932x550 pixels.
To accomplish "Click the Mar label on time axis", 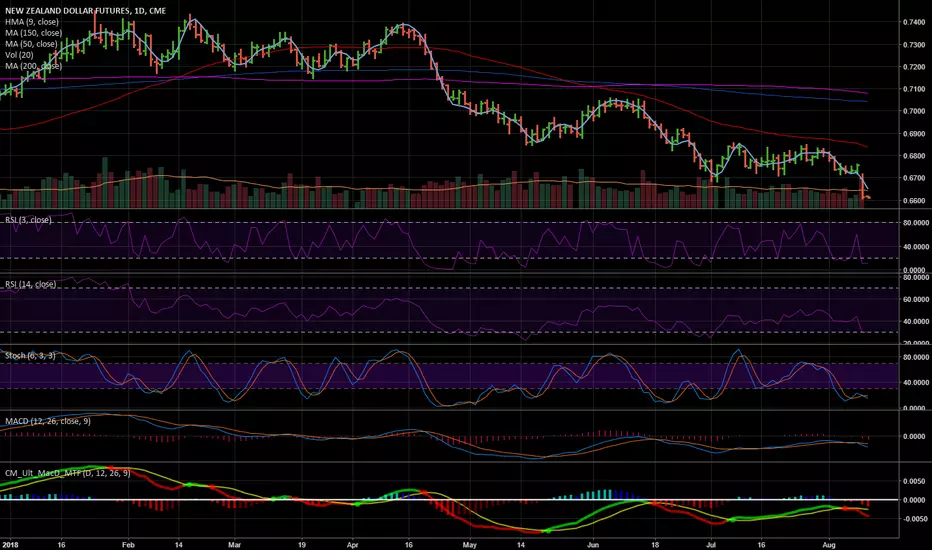I will [235, 545].
